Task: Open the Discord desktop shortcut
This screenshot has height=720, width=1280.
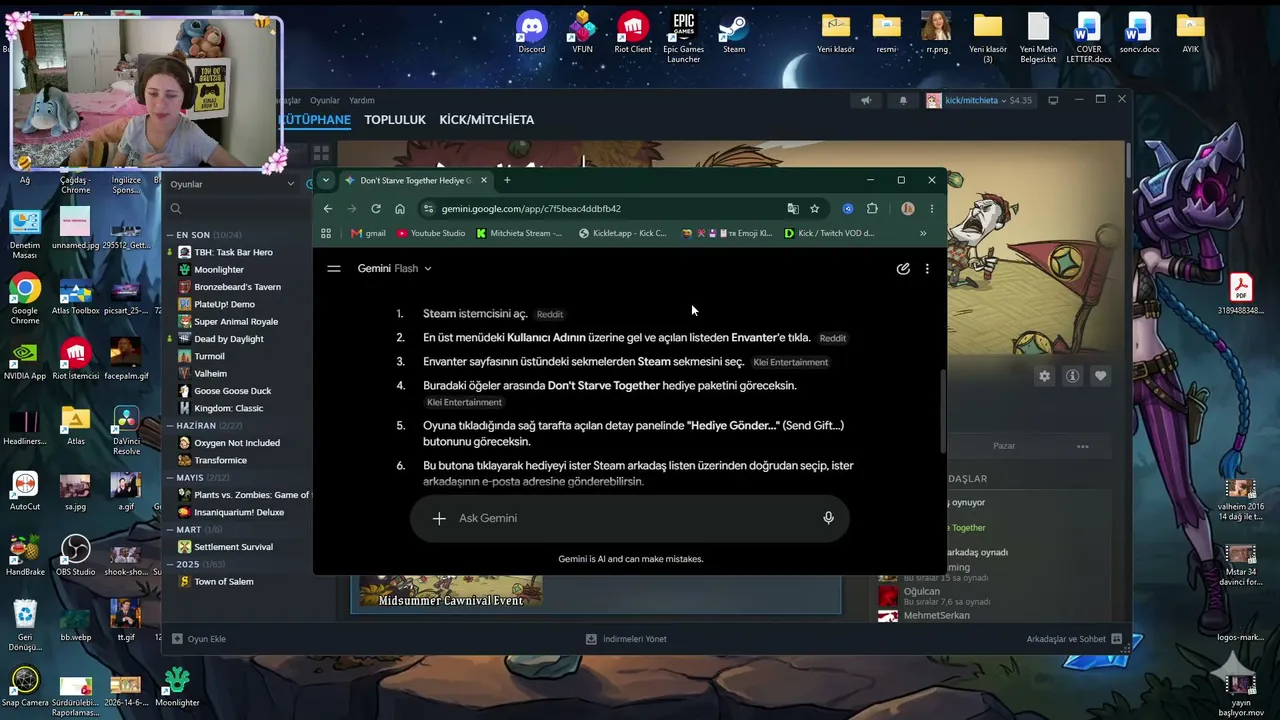Action: (x=532, y=33)
